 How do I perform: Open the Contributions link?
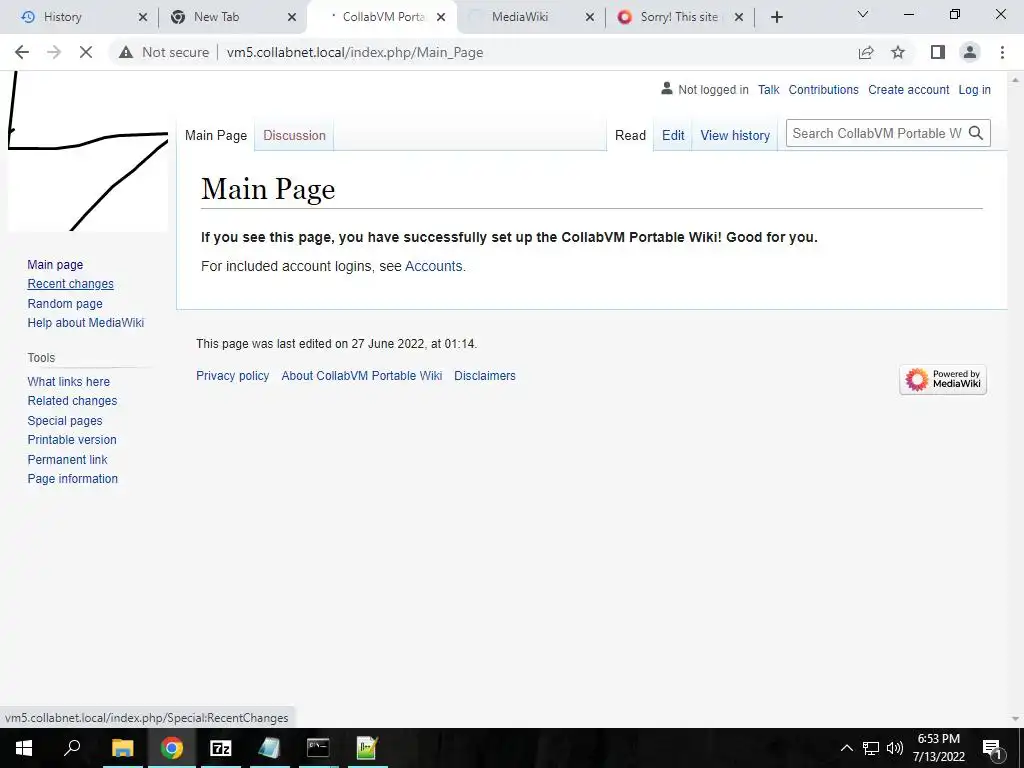click(824, 89)
